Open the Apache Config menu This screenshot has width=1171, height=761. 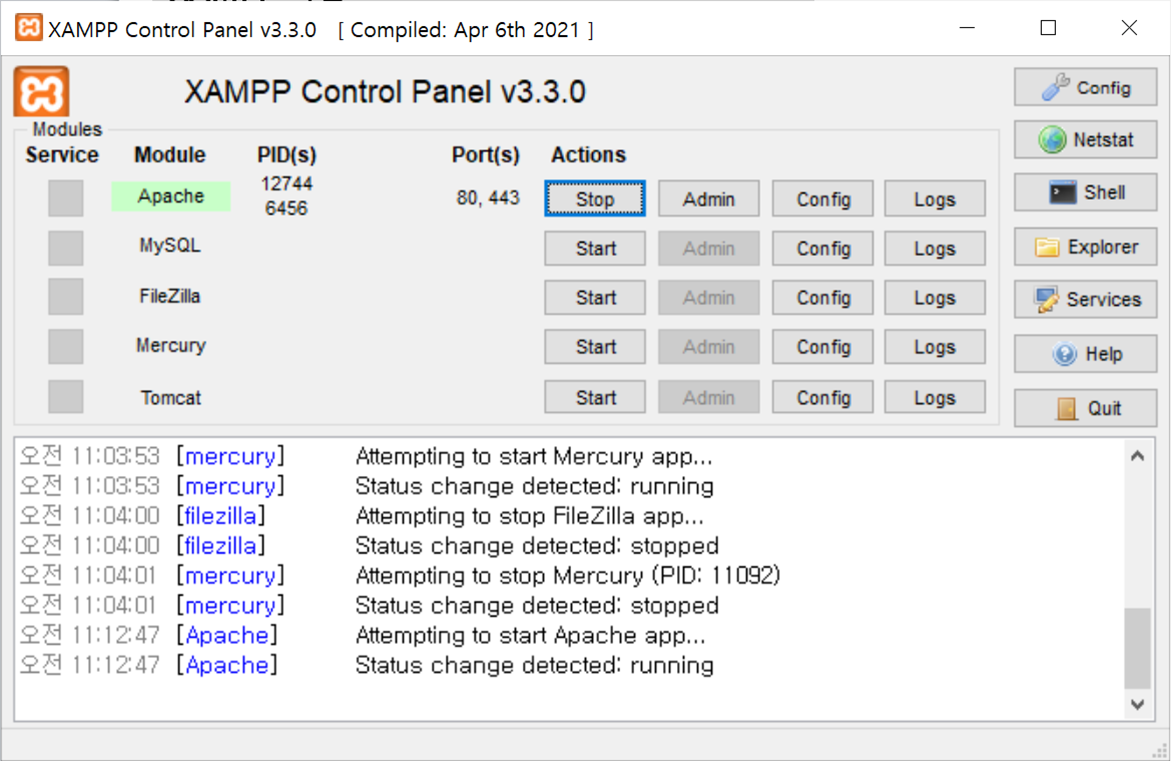(x=823, y=199)
